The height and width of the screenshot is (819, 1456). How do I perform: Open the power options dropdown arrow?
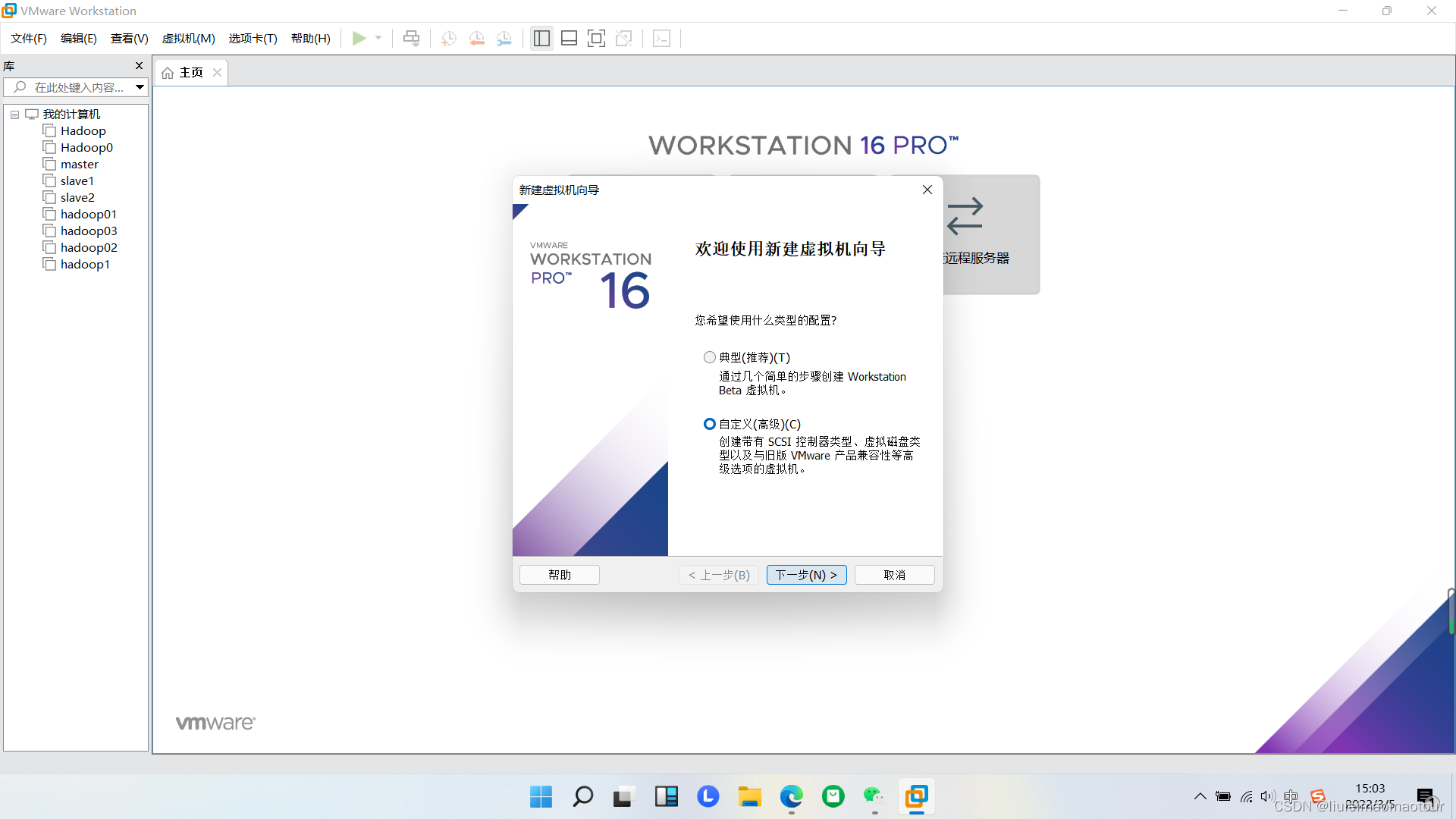(x=378, y=38)
